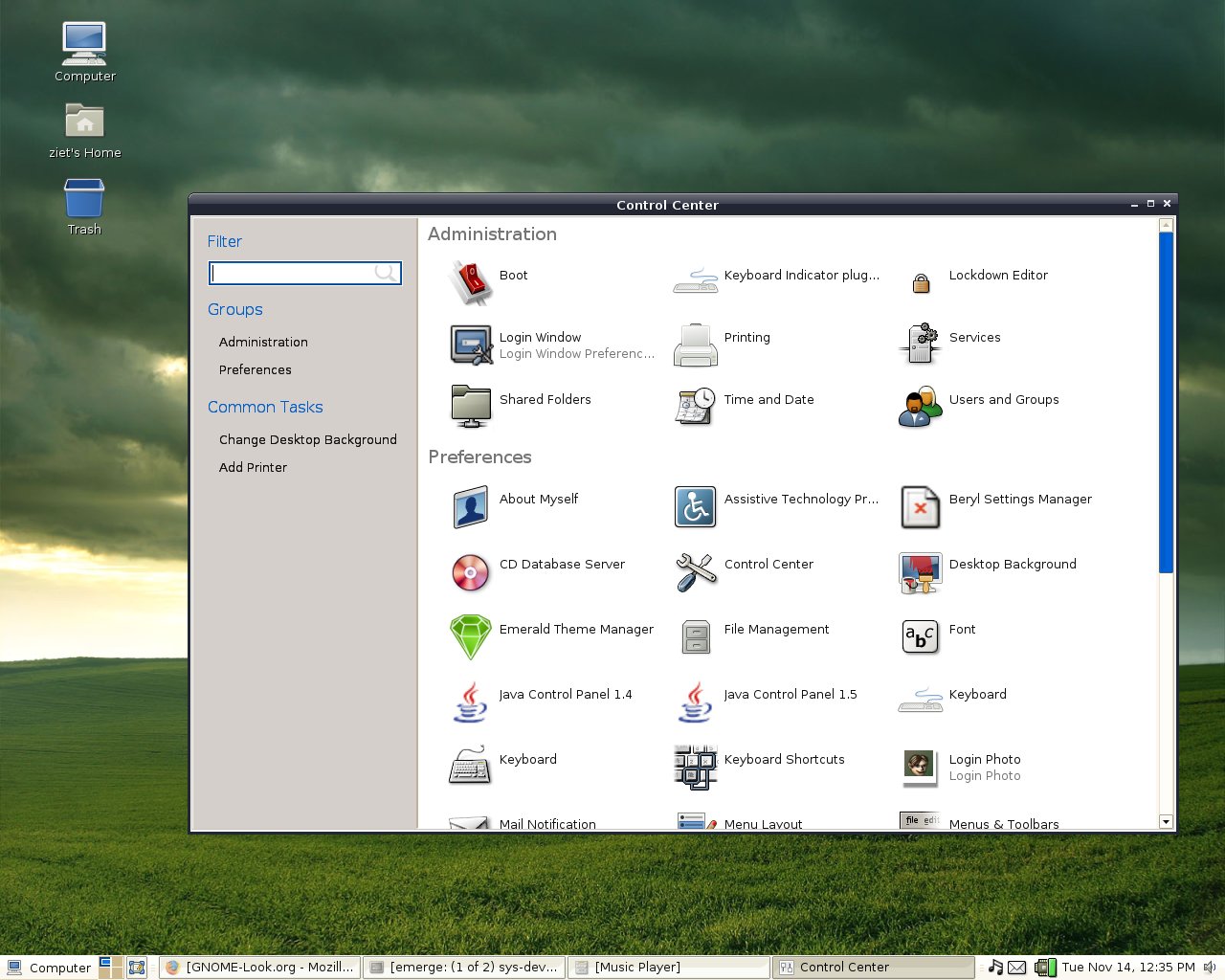Viewport: 1225px width, 980px height.
Task: Click the workspace switcher on panel
Action: [110, 968]
